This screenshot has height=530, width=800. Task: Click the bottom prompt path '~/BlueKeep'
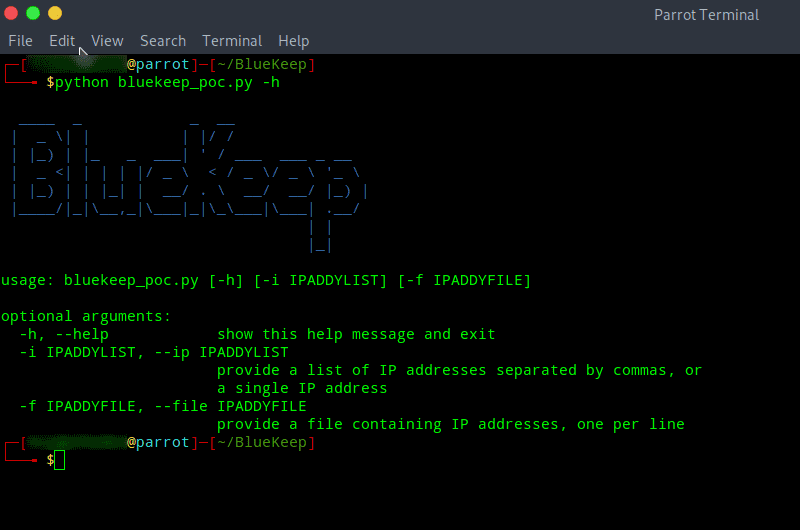point(262,442)
